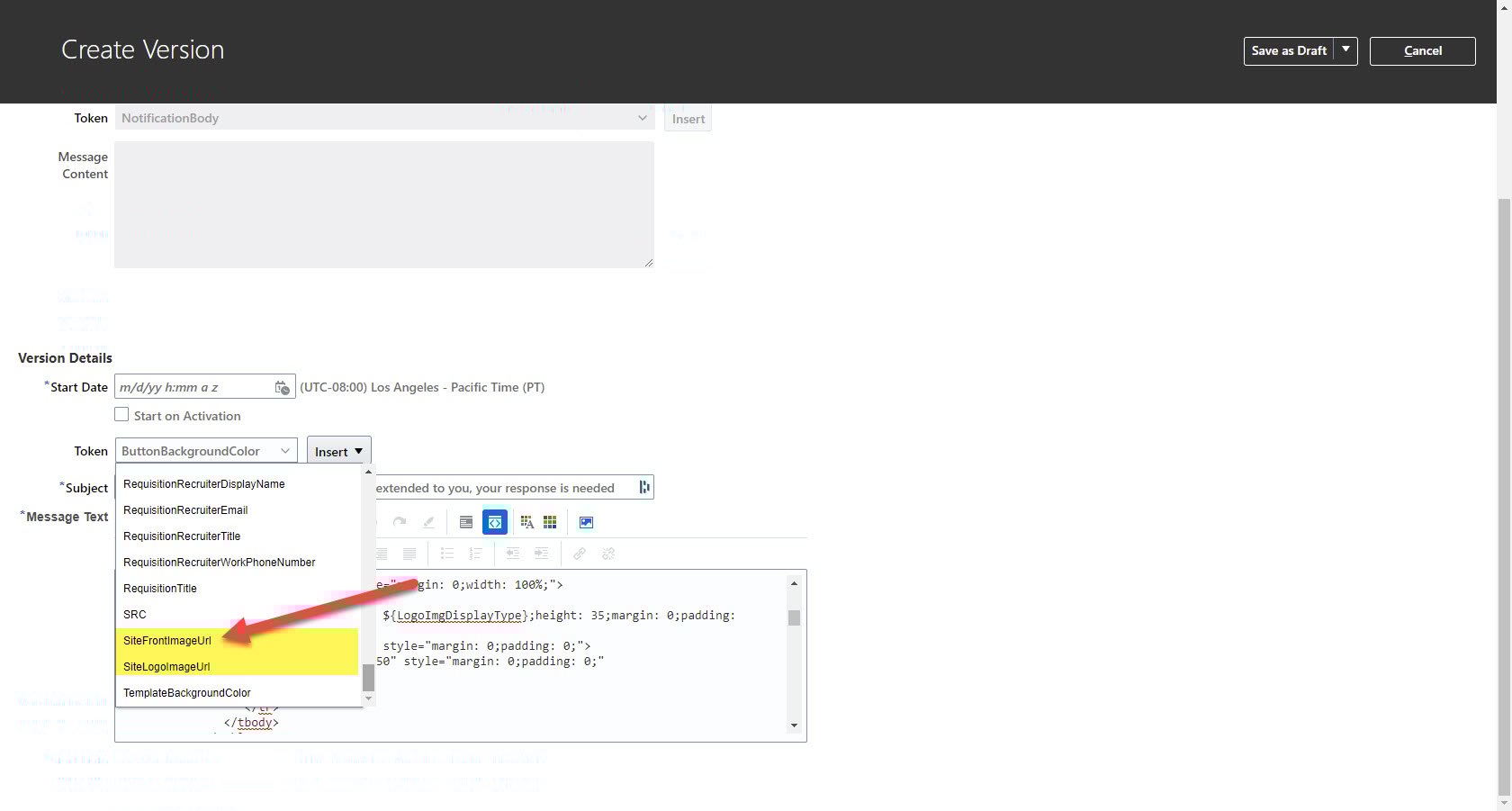Open the translation icon inside the Subject field

tap(643, 487)
